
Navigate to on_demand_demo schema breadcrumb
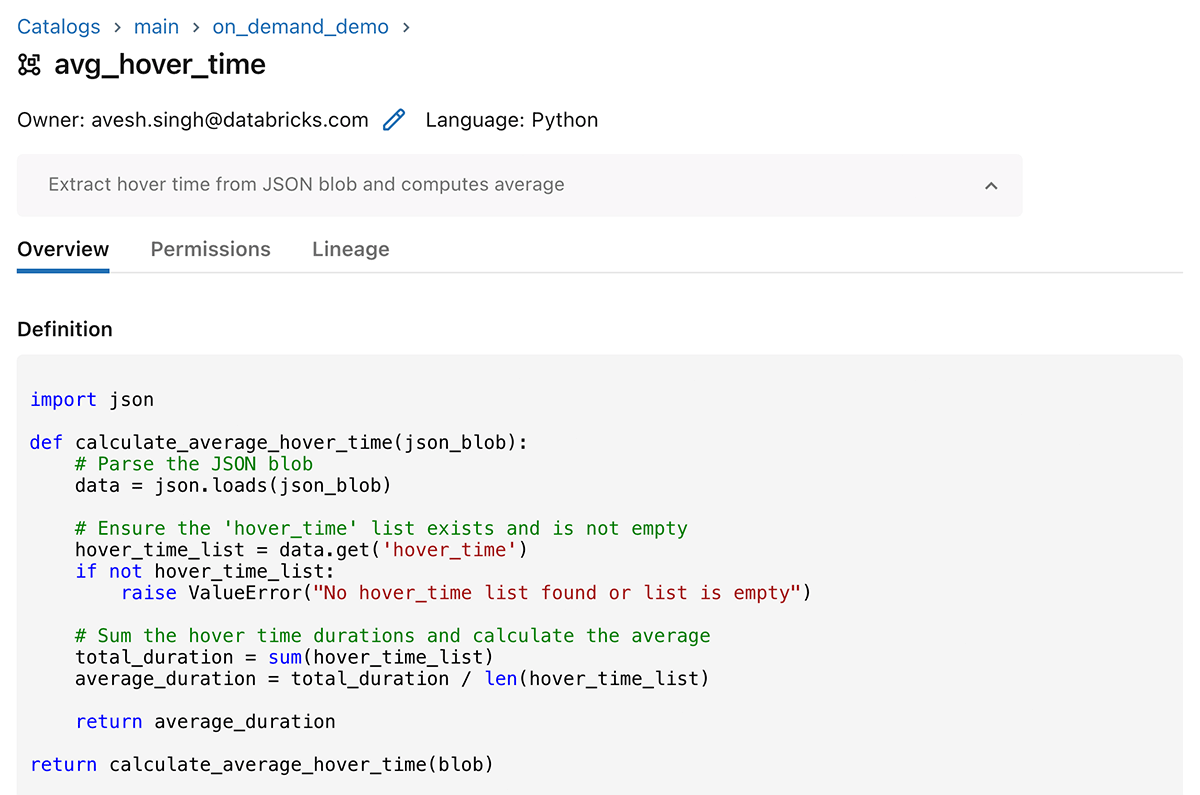(300, 27)
